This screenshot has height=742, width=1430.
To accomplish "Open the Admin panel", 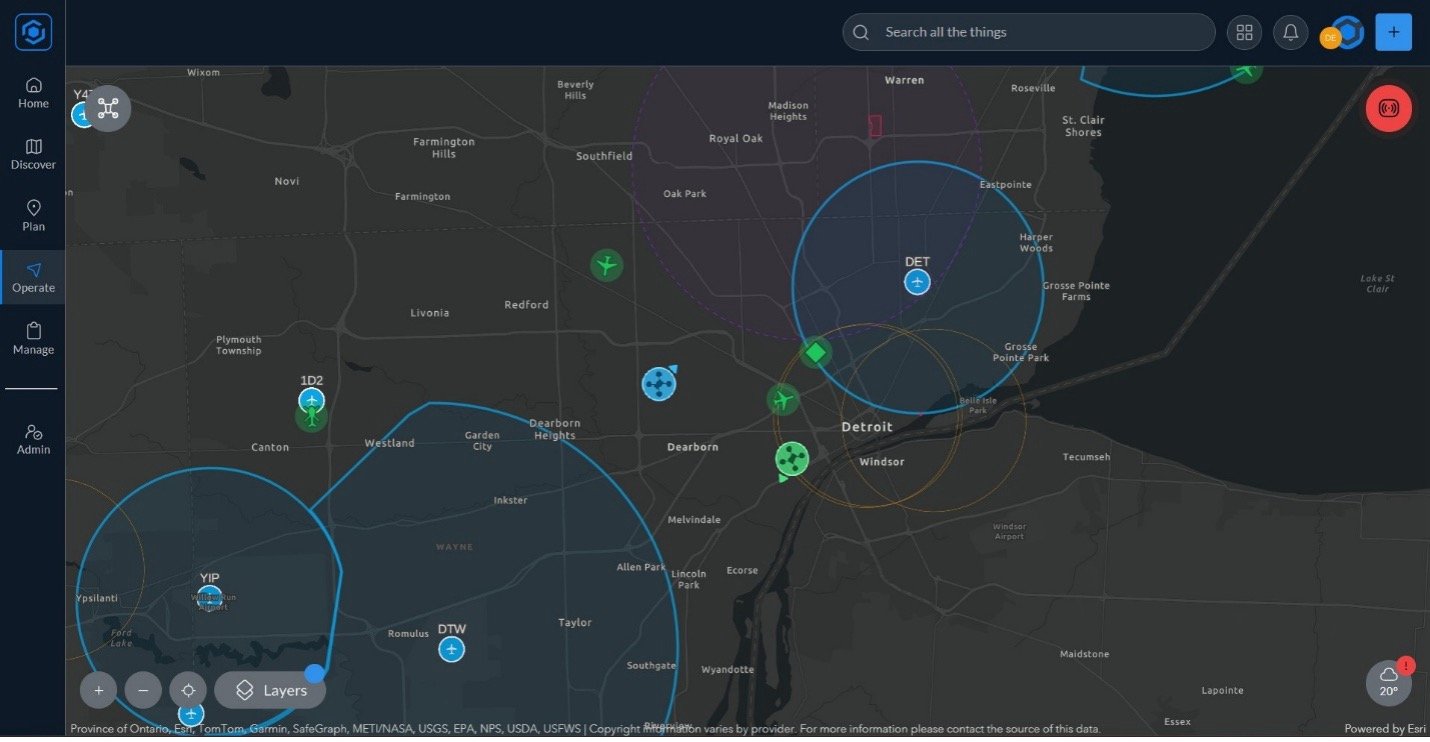I will click(x=33, y=439).
